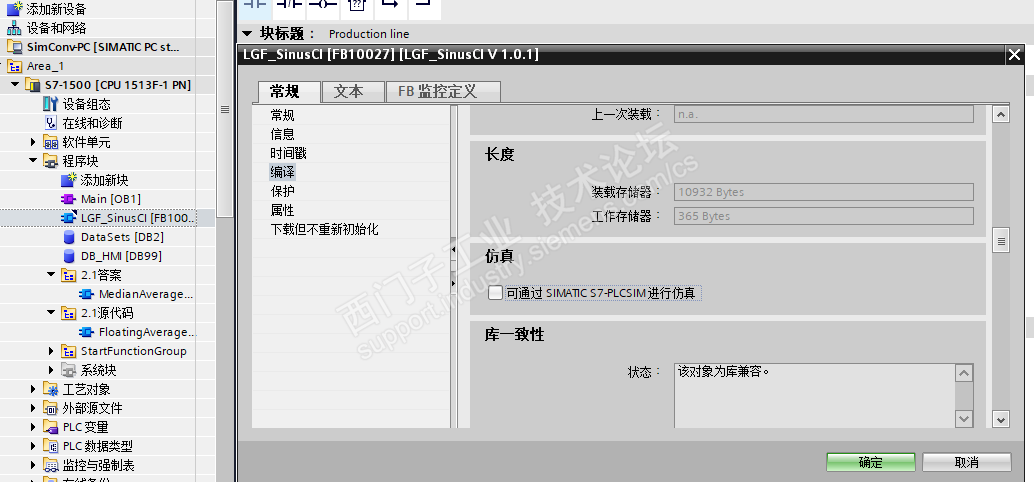Image resolution: width=1034 pixels, height=482 pixels.
Task: Expand the 工艺对象 node
Action: (x=34, y=389)
